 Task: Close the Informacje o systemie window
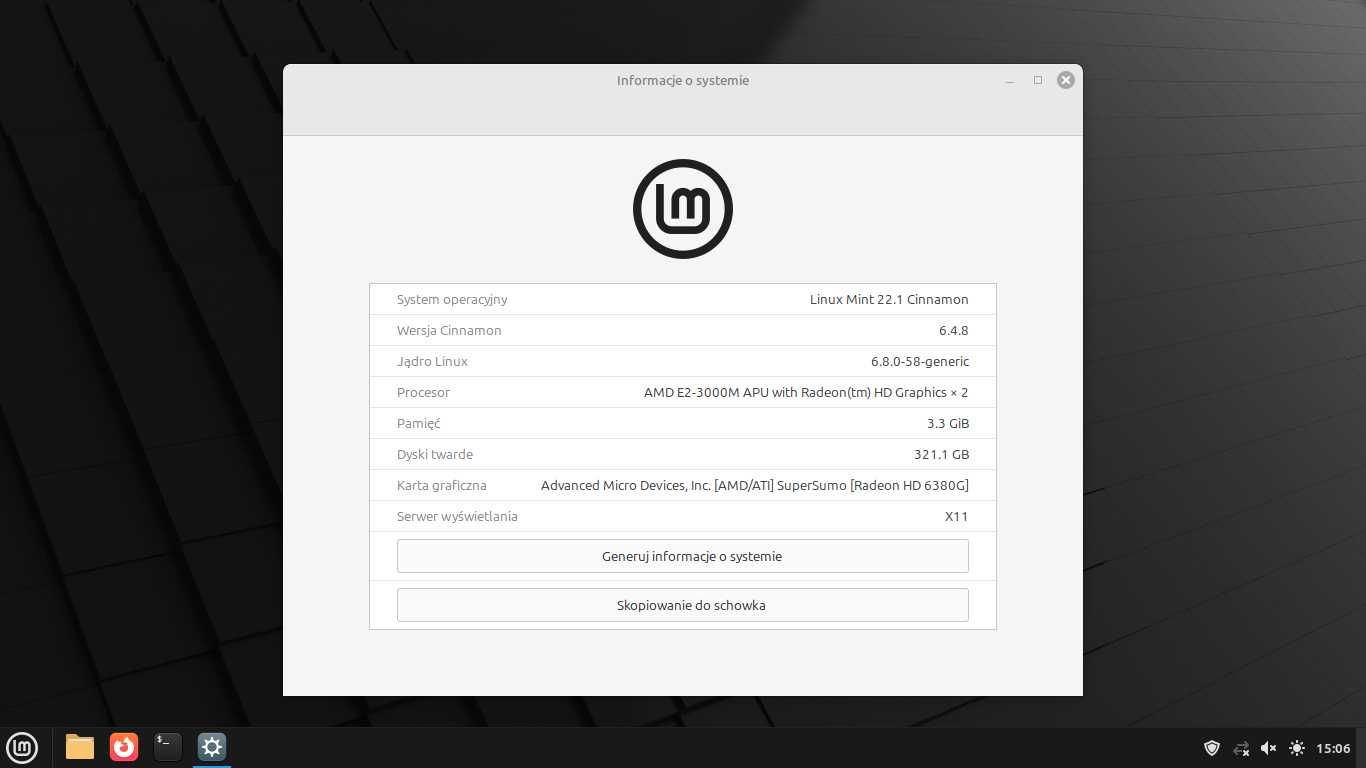[x=1066, y=80]
